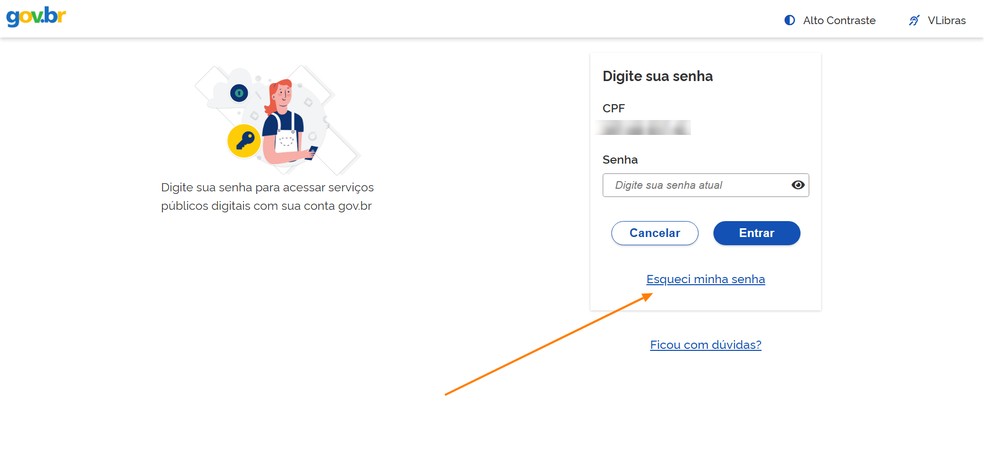Activate VLibras accessibility tool
This screenshot has height=474, width=984.
click(x=937, y=20)
